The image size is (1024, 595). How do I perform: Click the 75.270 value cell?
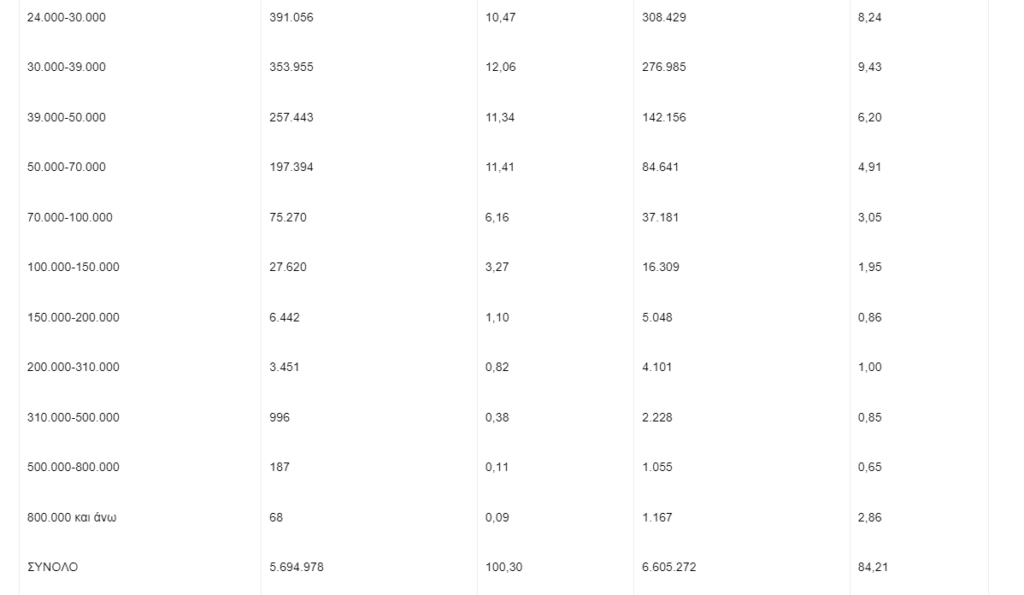pyautogui.click(x=288, y=217)
